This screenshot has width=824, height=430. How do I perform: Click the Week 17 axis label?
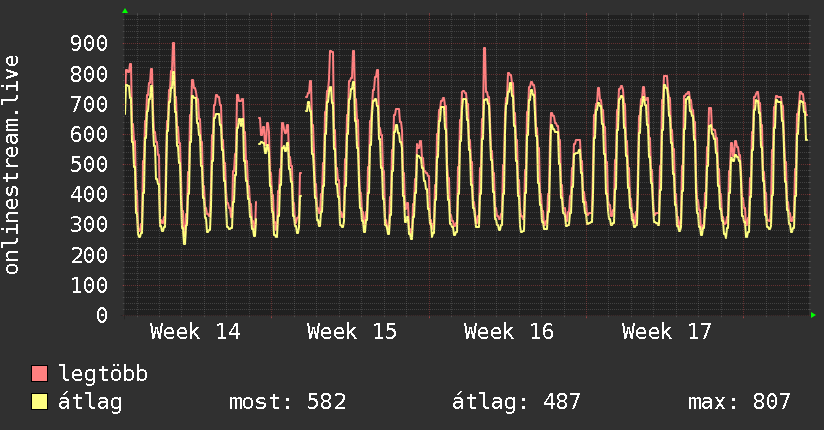pyautogui.click(x=666, y=332)
